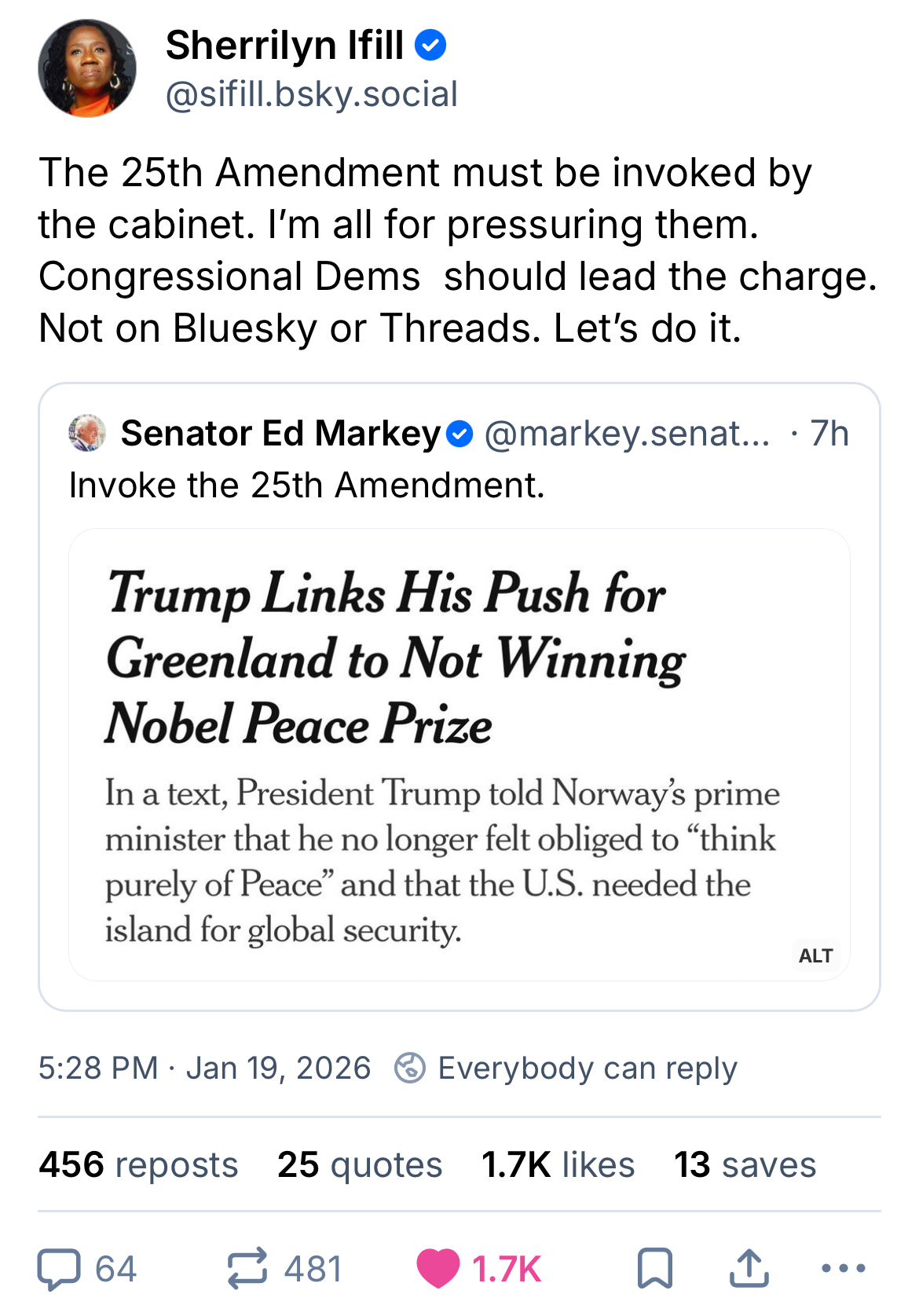The width and height of the screenshot is (919, 1316).
Task: View the 25 quotes list
Action: tap(360, 1164)
